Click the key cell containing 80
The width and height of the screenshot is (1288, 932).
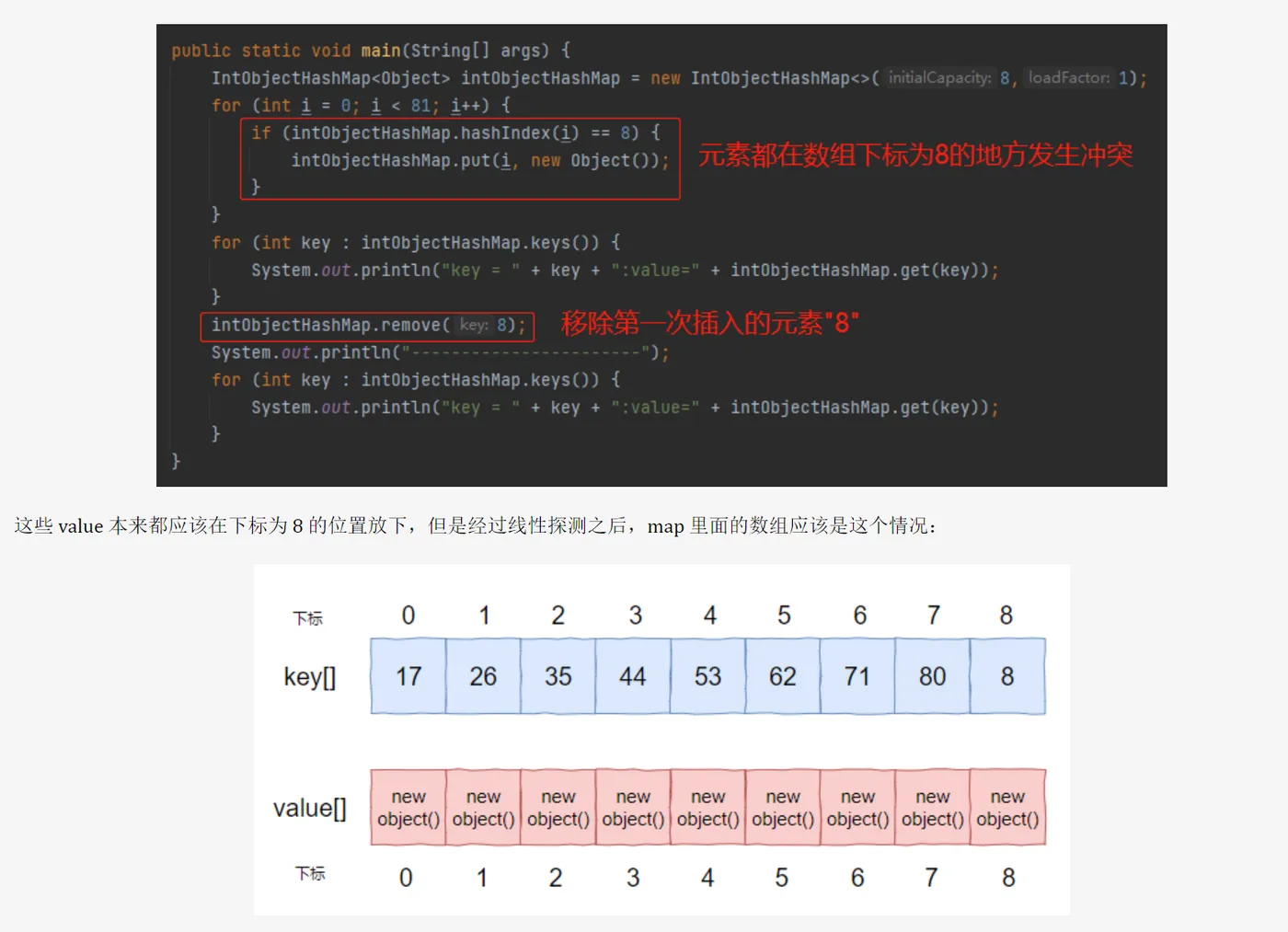[x=933, y=676]
